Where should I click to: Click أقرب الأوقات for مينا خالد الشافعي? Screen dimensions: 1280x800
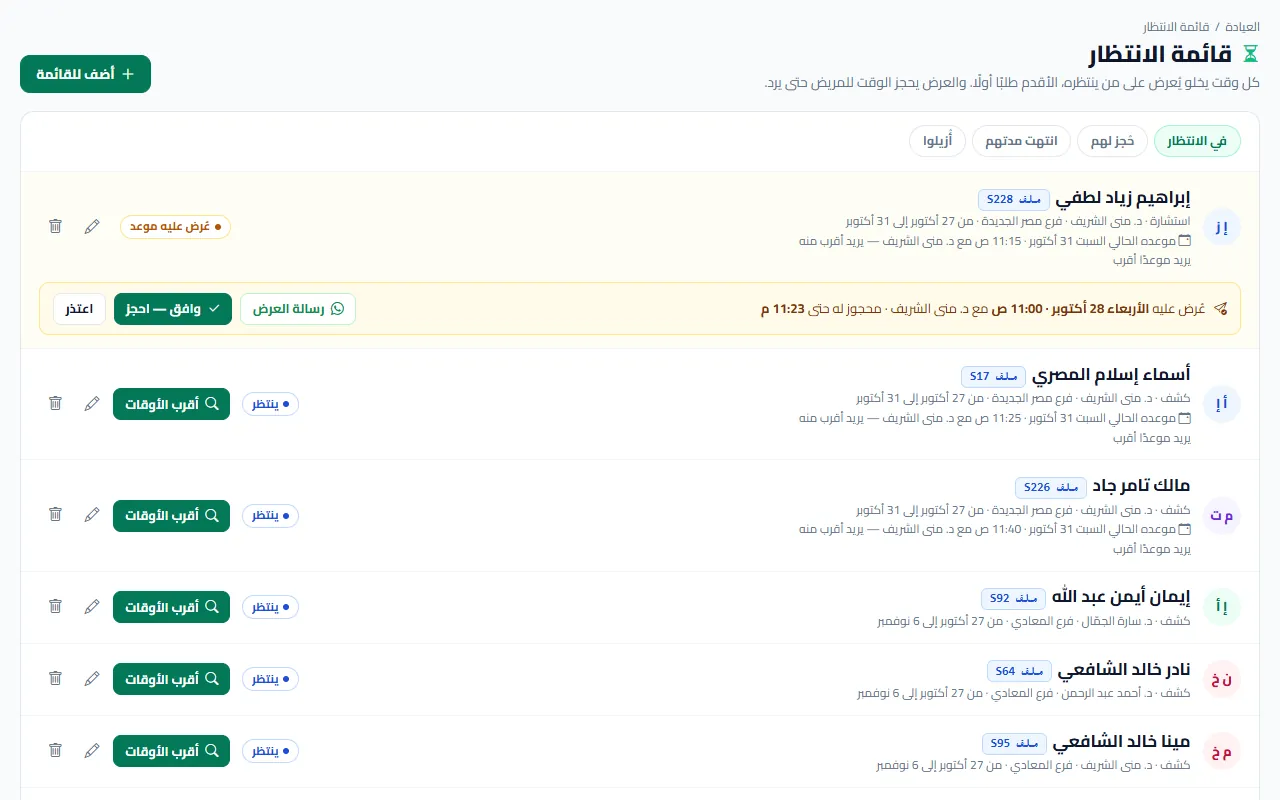click(x=171, y=751)
